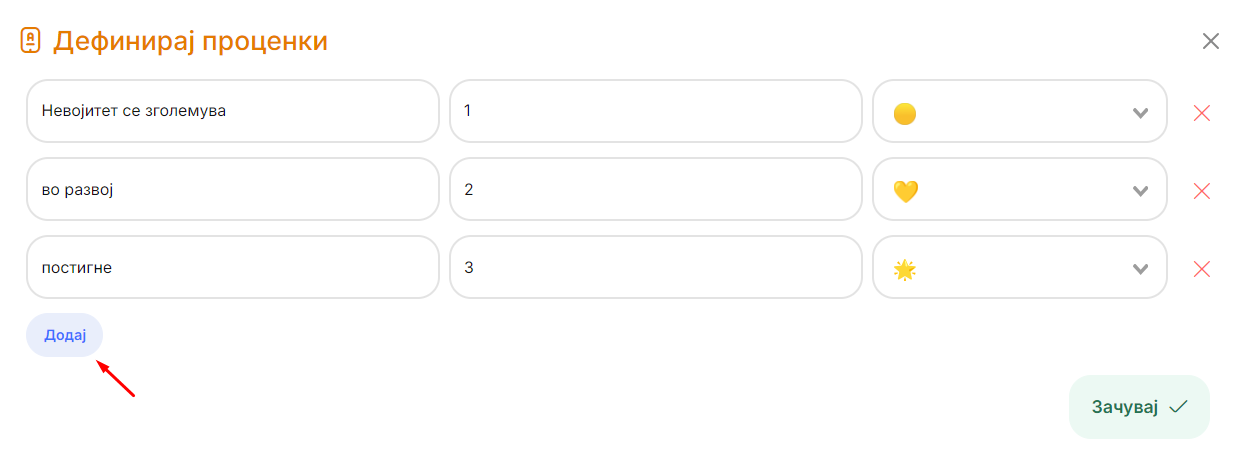Image resolution: width=1234 pixels, height=460 pixels.
Task: Click the value field containing 1
Action: [x=655, y=111]
